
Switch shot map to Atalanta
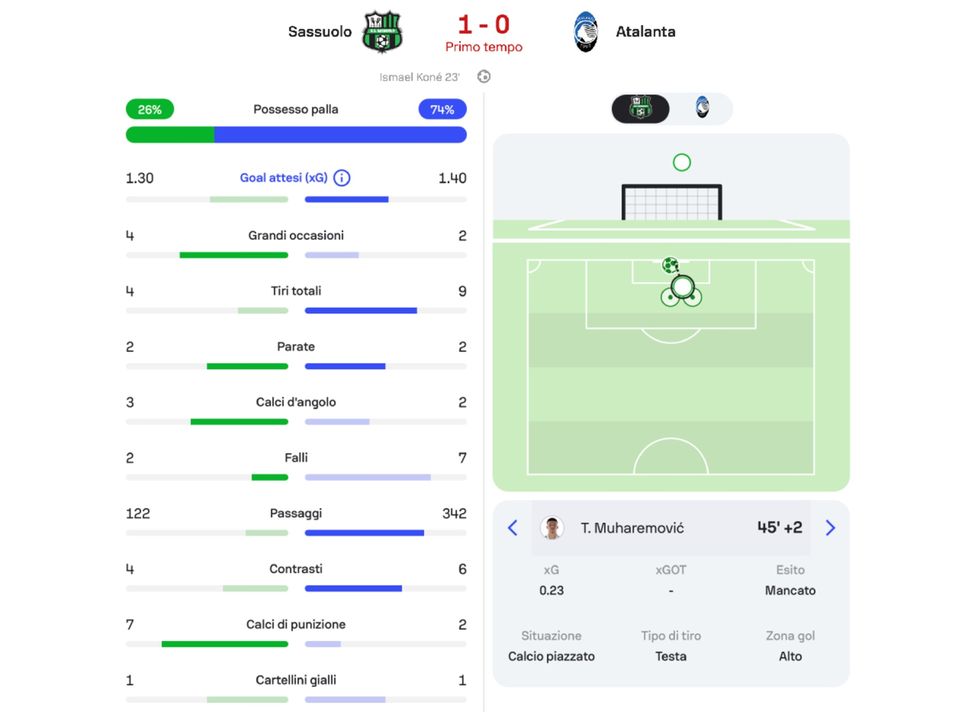pos(702,108)
